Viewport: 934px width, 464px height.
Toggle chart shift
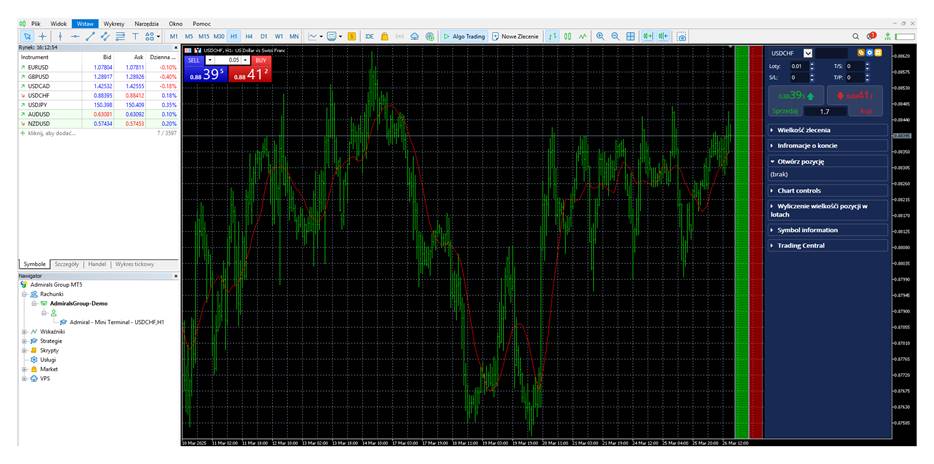pyautogui.click(x=664, y=36)
